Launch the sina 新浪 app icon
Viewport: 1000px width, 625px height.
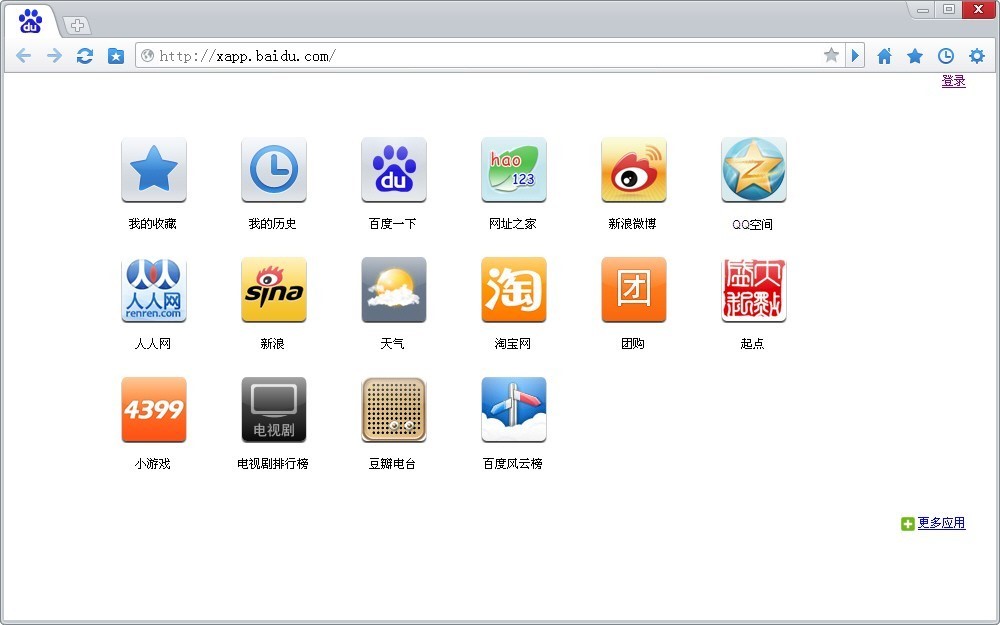[274, 290]
